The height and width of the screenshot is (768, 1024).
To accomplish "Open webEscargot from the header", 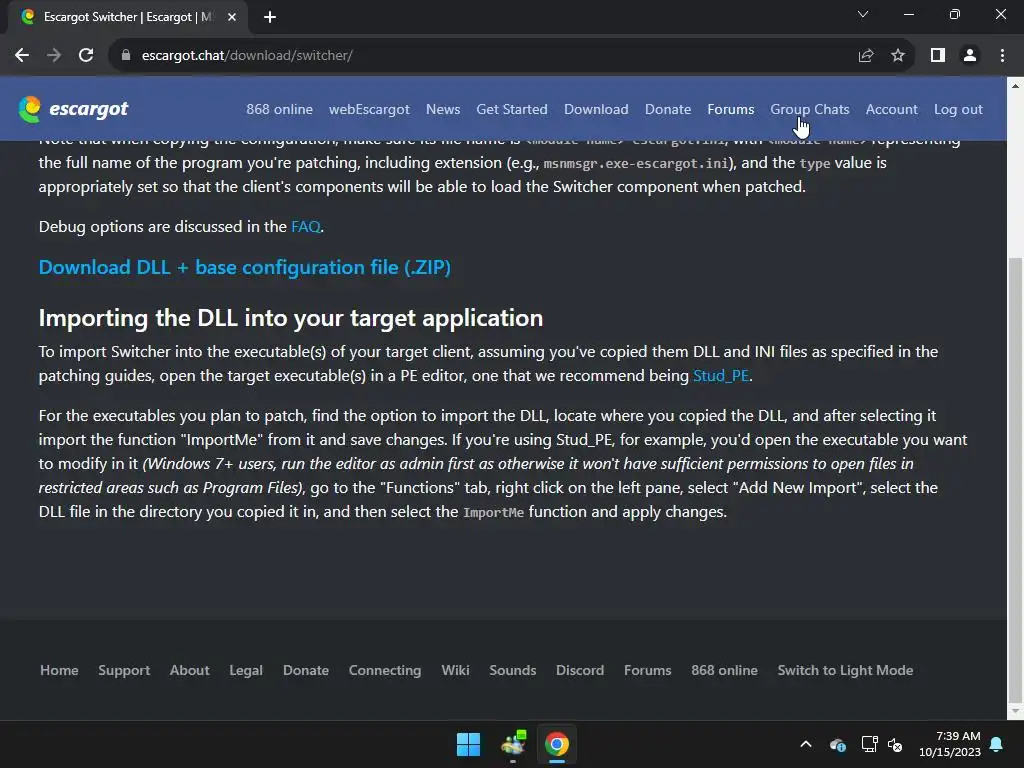I will point(369,109).
